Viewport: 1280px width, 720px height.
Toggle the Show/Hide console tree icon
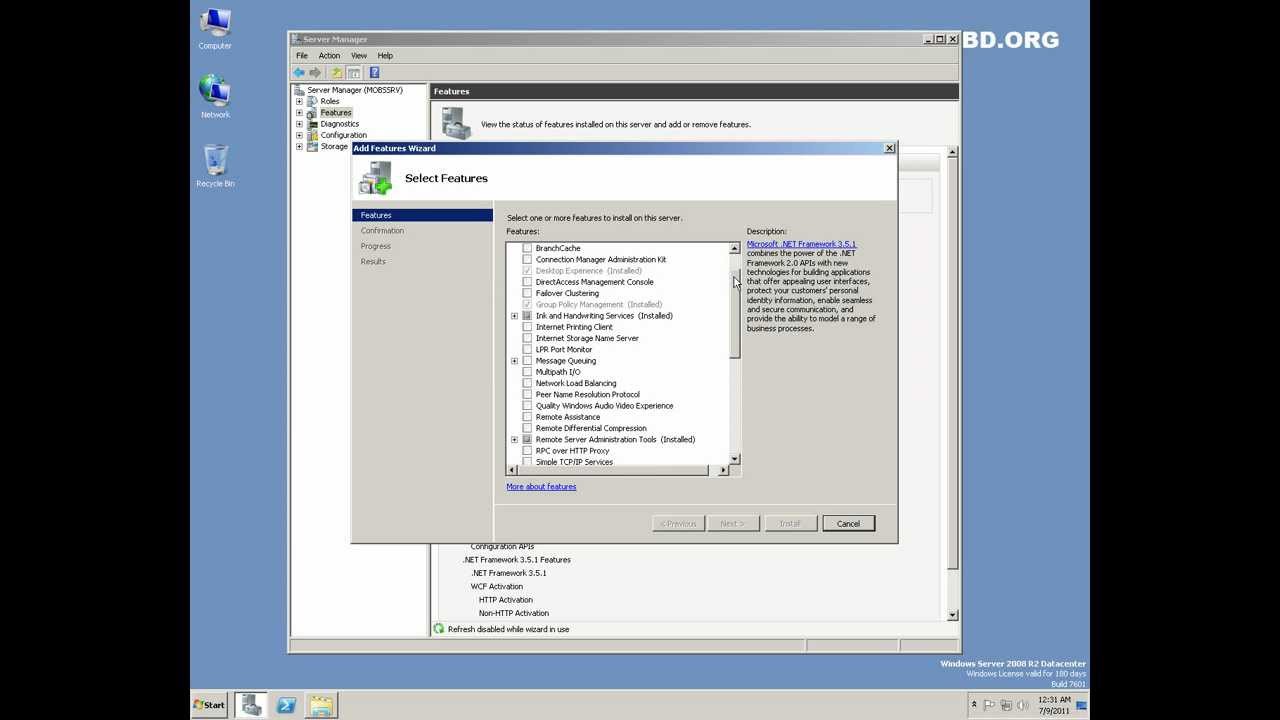(x=354, y=73)
